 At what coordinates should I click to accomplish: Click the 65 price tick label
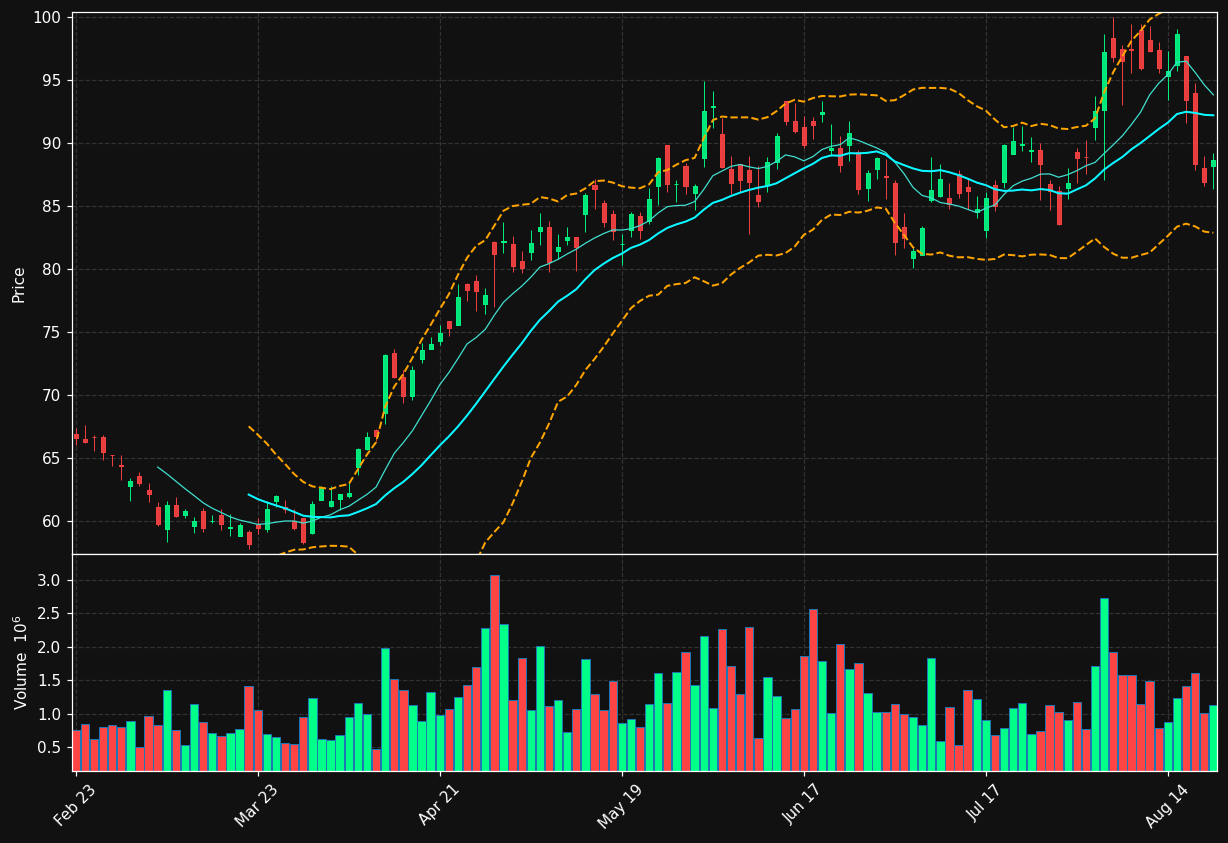pos(51,459)
